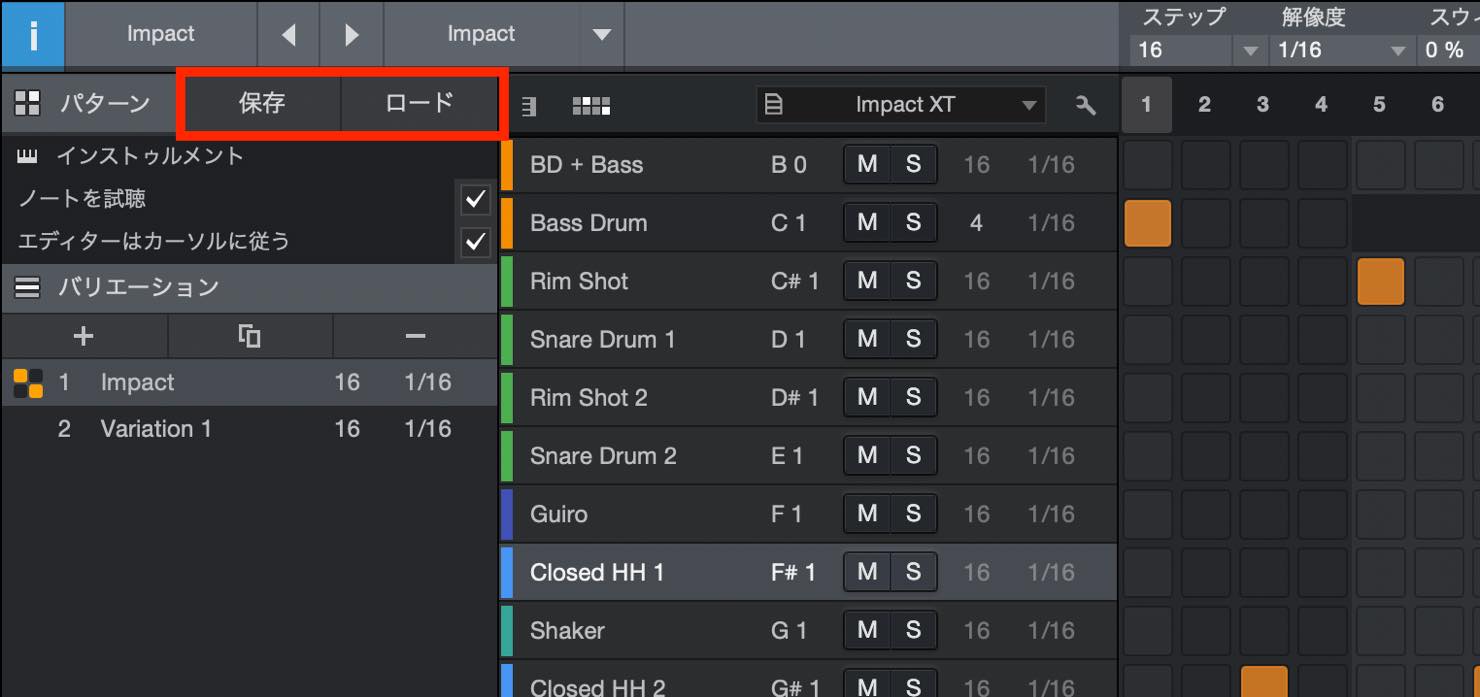Click step column header 1
Image resolution: width=1480 pixels, height=697 pixels.
coord(1146,105)
